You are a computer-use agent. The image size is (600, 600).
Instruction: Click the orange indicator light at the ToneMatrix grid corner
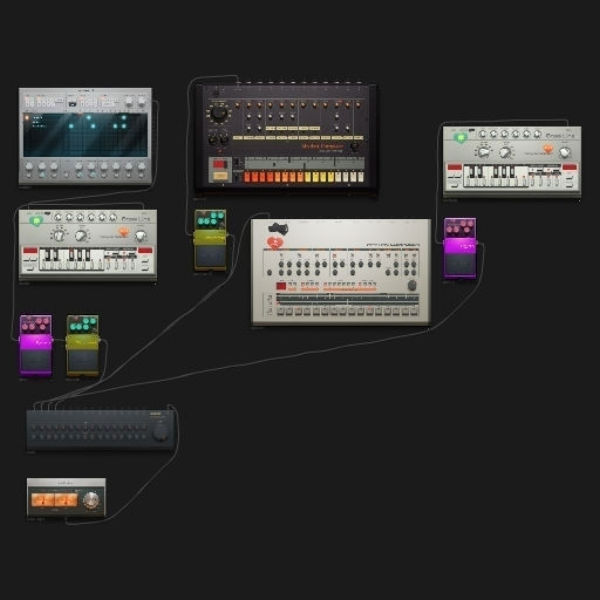(27, 118)
